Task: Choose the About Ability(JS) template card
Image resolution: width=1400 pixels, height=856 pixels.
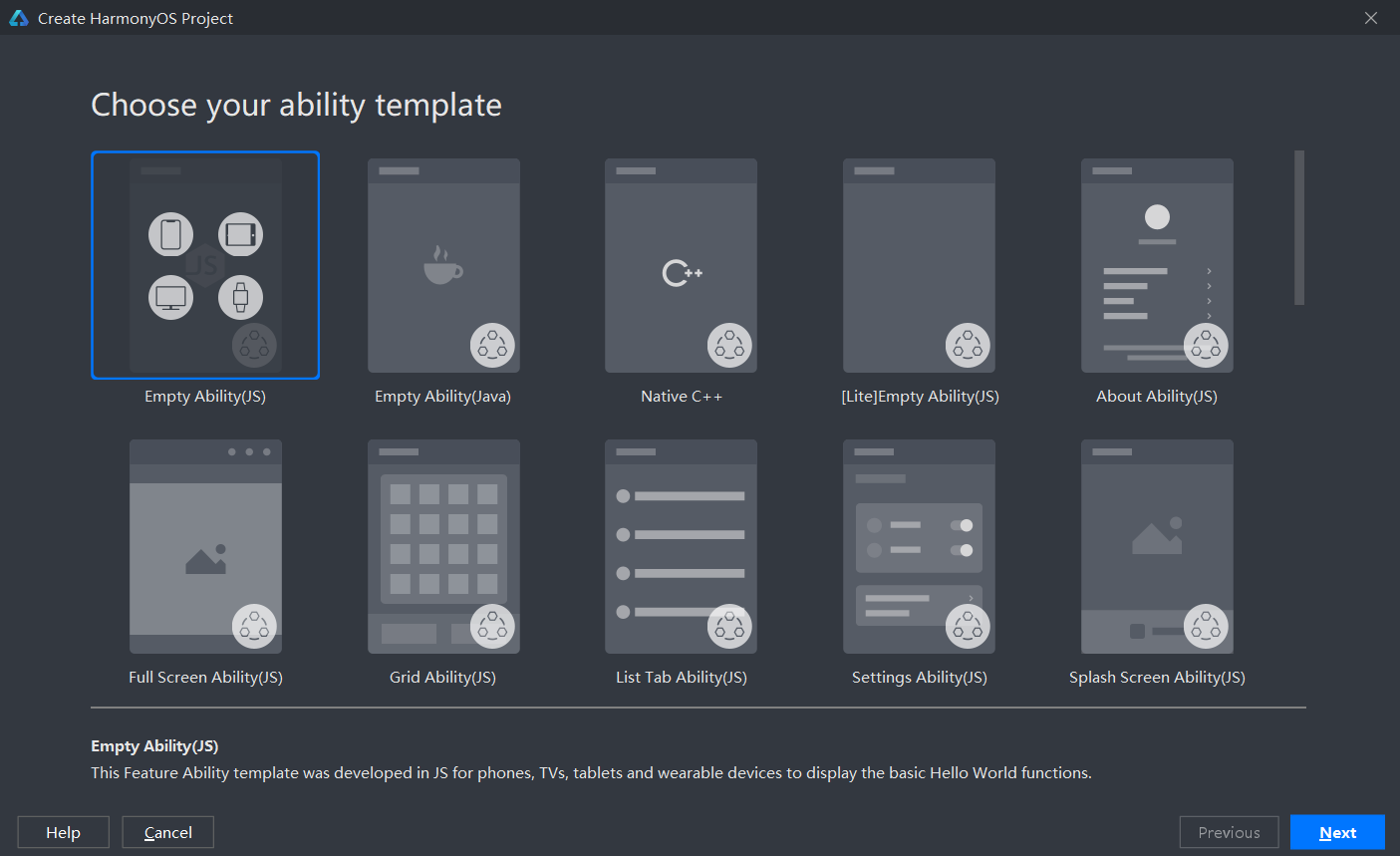Action: pos(1157,265)
